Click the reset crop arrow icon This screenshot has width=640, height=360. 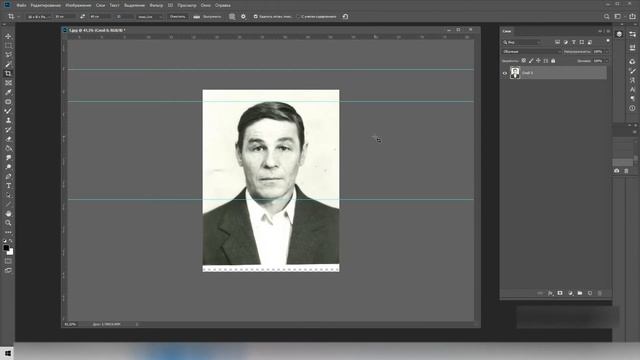345,17
